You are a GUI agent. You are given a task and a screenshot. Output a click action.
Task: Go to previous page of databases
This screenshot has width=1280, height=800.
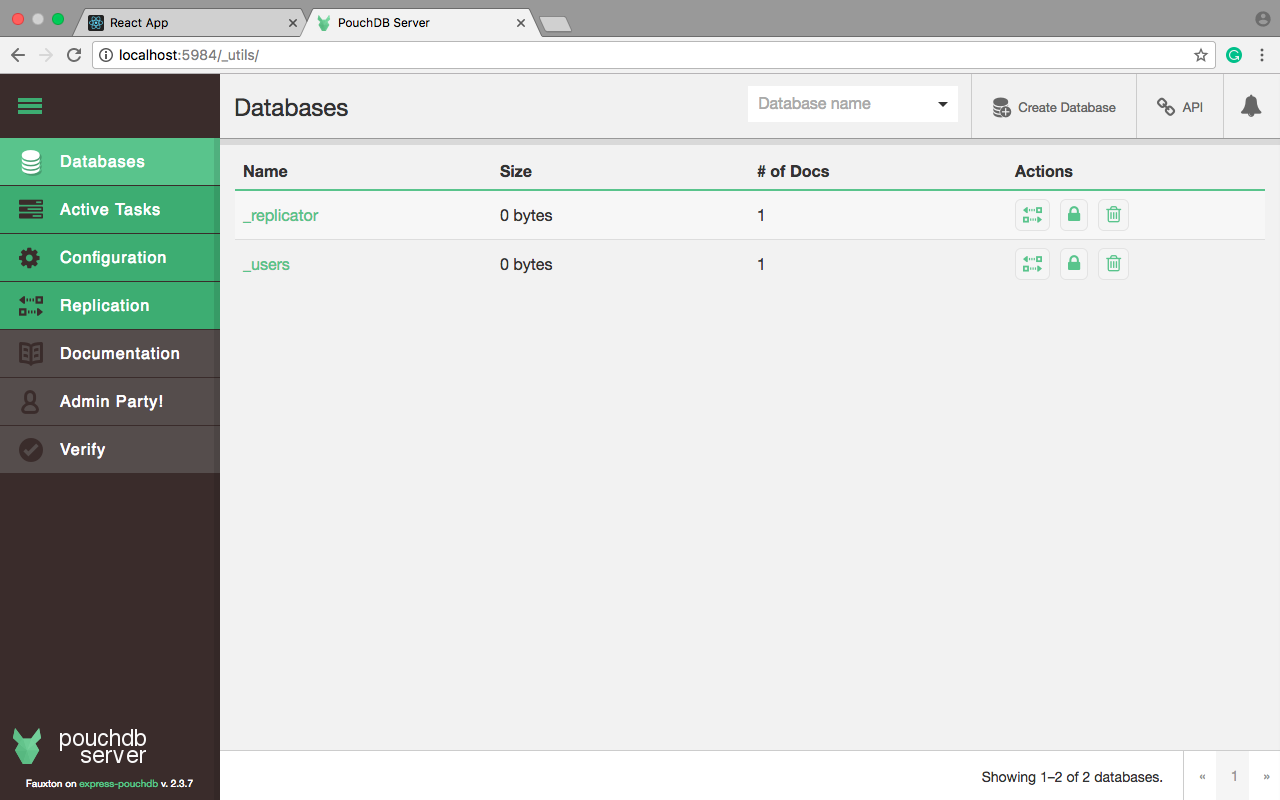pos(1201,776)
